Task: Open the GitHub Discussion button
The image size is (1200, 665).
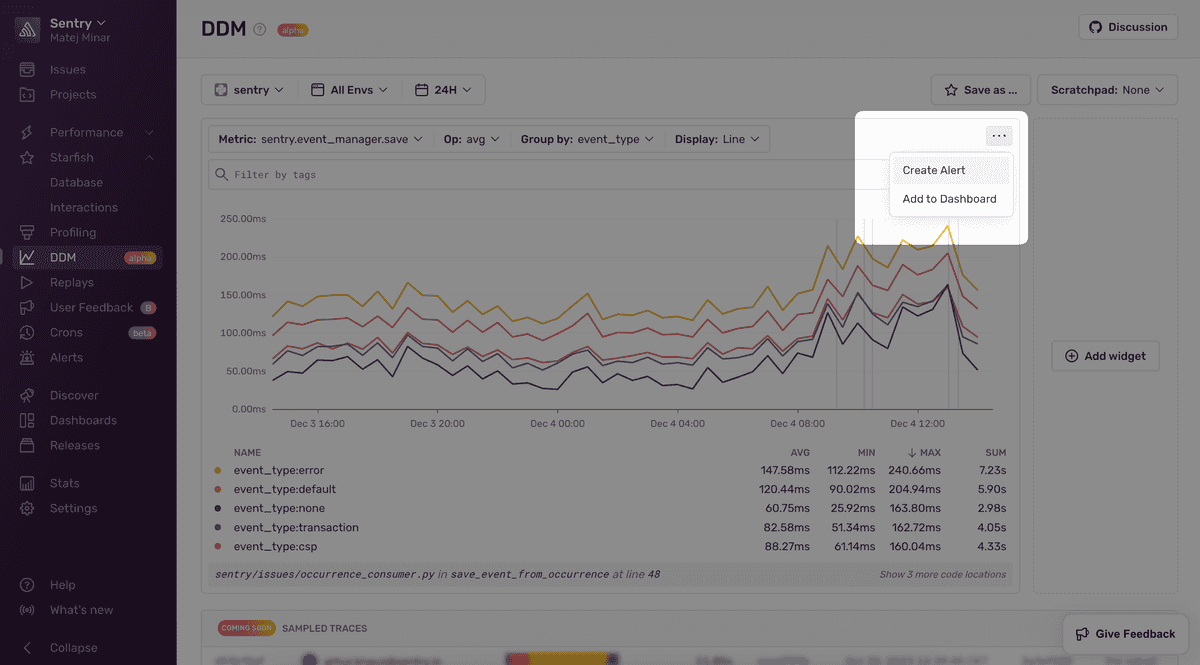Action: click(x=1129, y=27)
